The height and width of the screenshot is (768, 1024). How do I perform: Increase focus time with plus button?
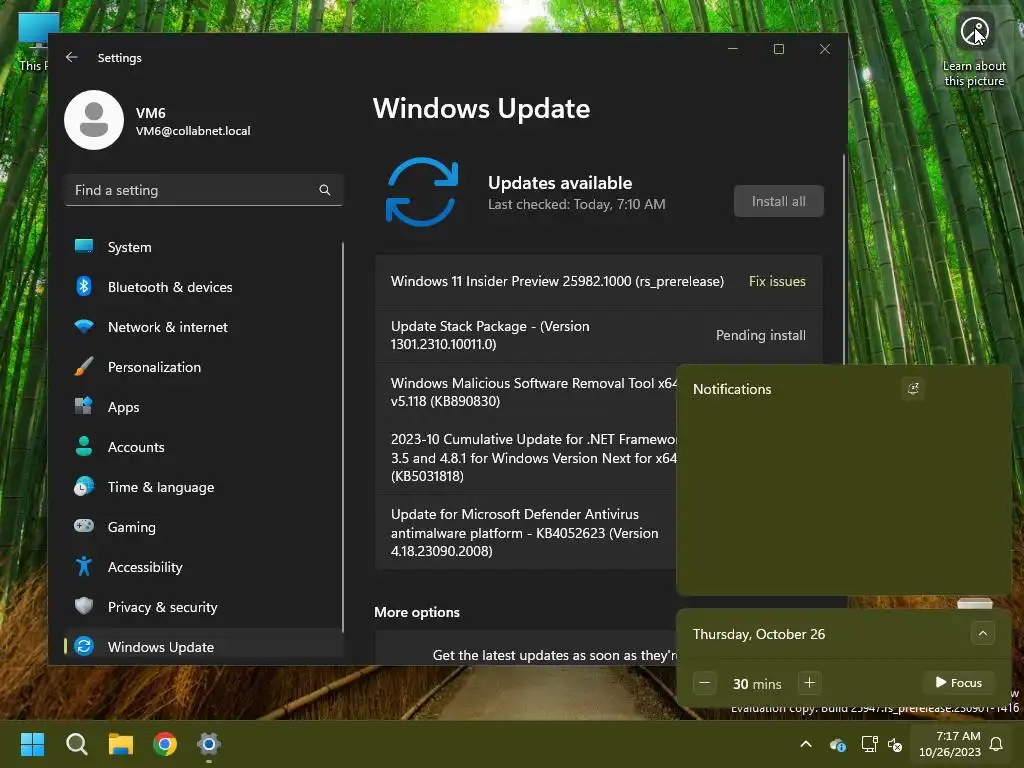coord(809,683)
